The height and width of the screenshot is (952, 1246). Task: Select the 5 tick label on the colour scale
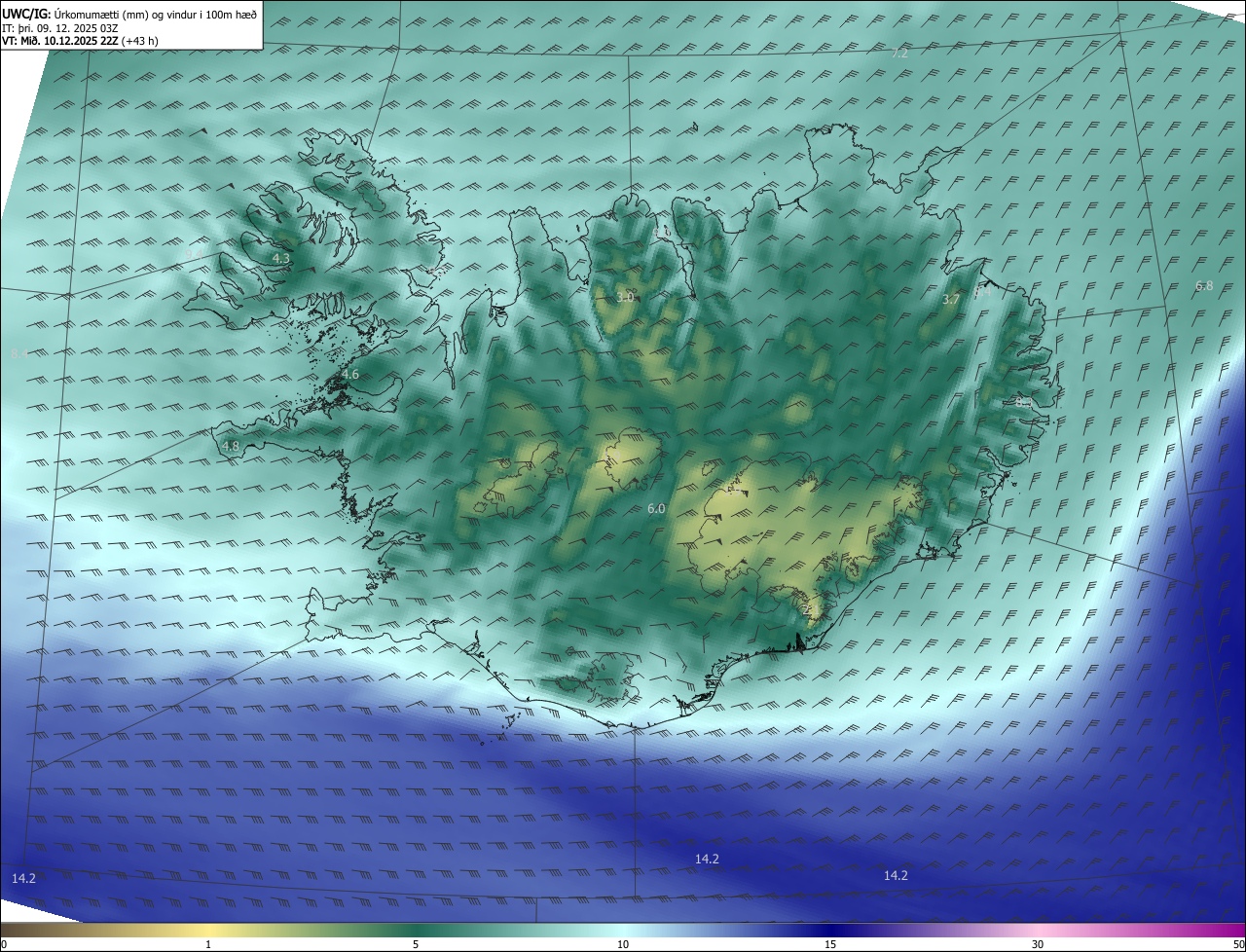click(416, 944)
